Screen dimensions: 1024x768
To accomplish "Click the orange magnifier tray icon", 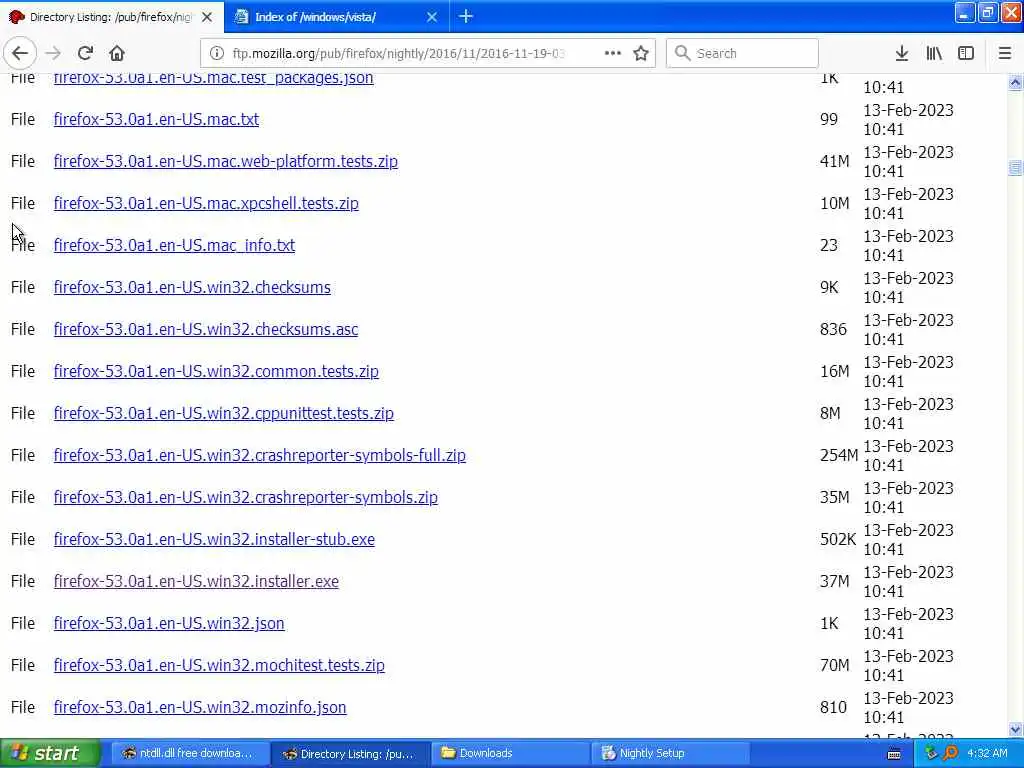I will [951, 753].
